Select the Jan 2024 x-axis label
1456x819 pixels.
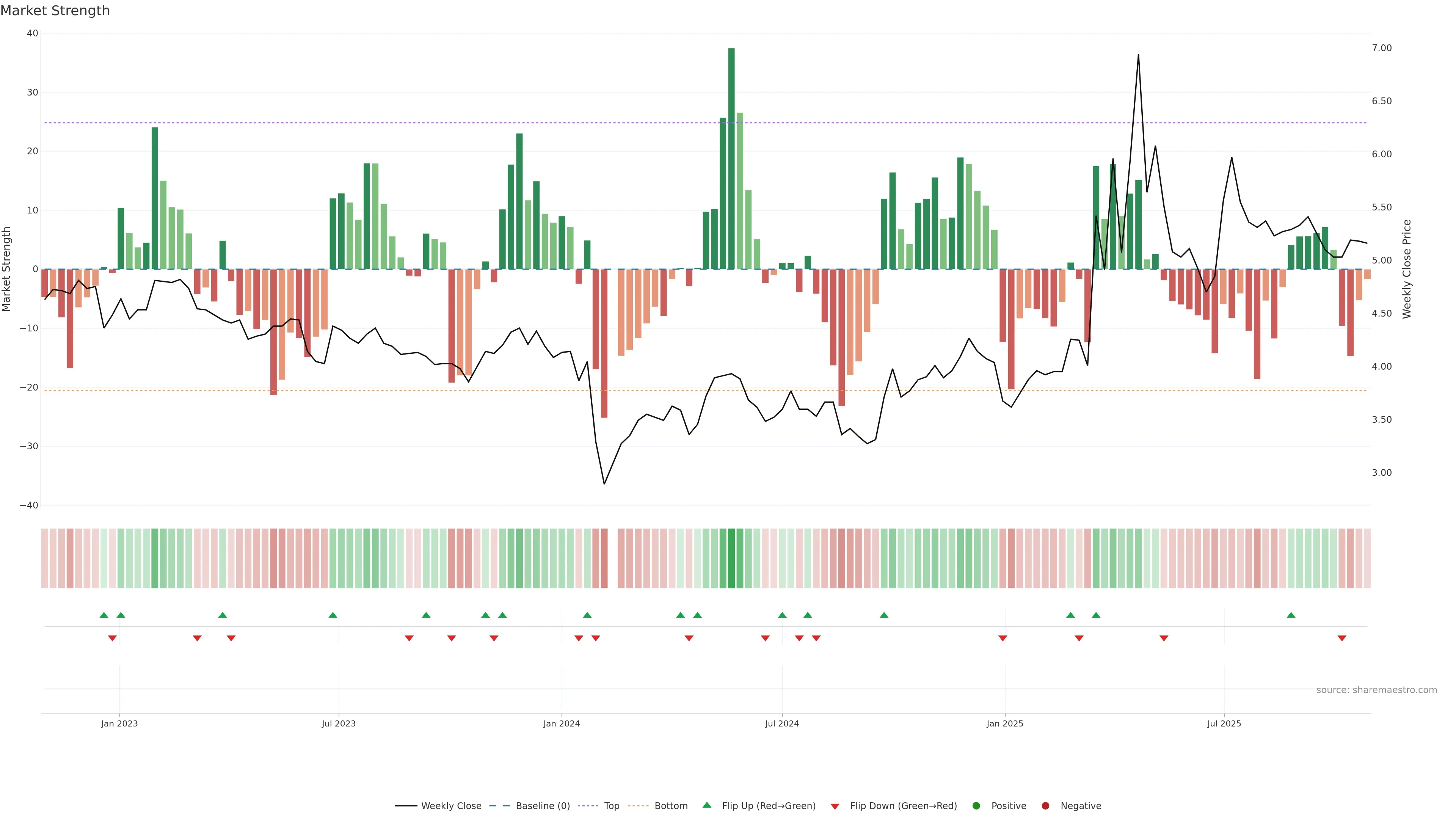point(561,723)
